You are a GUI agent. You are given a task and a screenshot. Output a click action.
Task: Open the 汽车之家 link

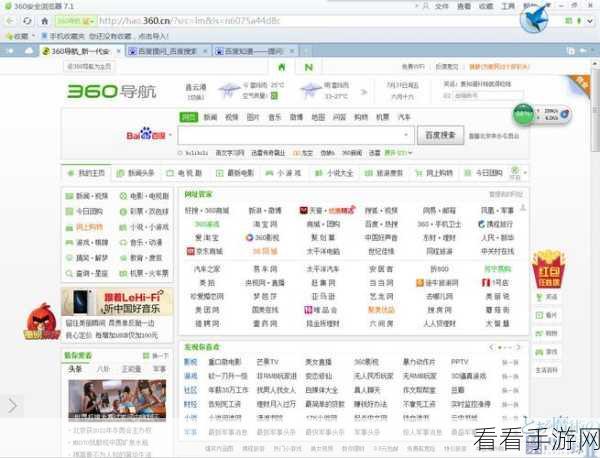[207, 269]
